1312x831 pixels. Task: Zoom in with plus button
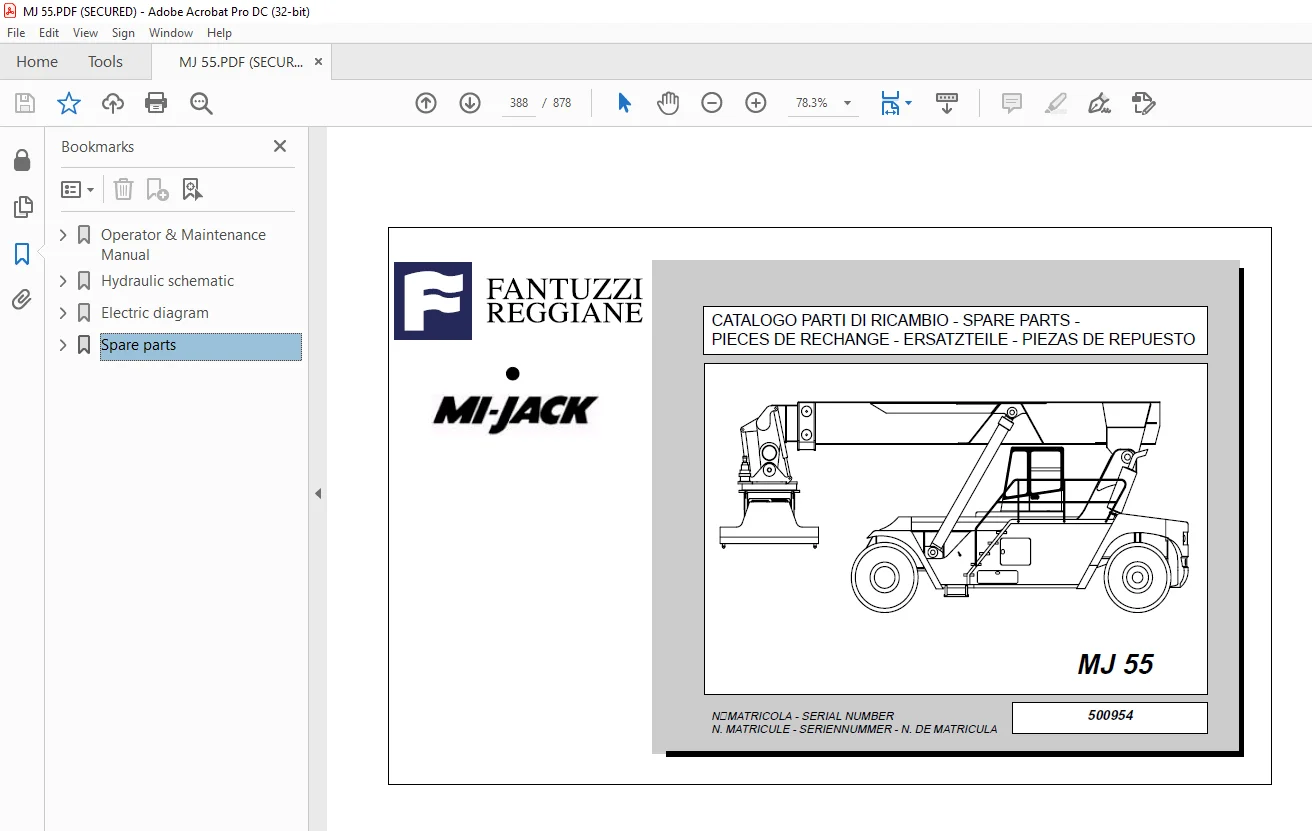click(x=756, y=103)
